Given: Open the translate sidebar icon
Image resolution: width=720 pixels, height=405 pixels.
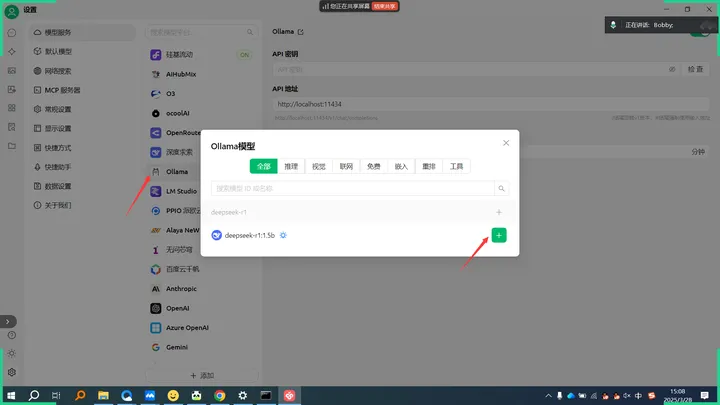Looking at the screenshot, I should tap(12, 90).
